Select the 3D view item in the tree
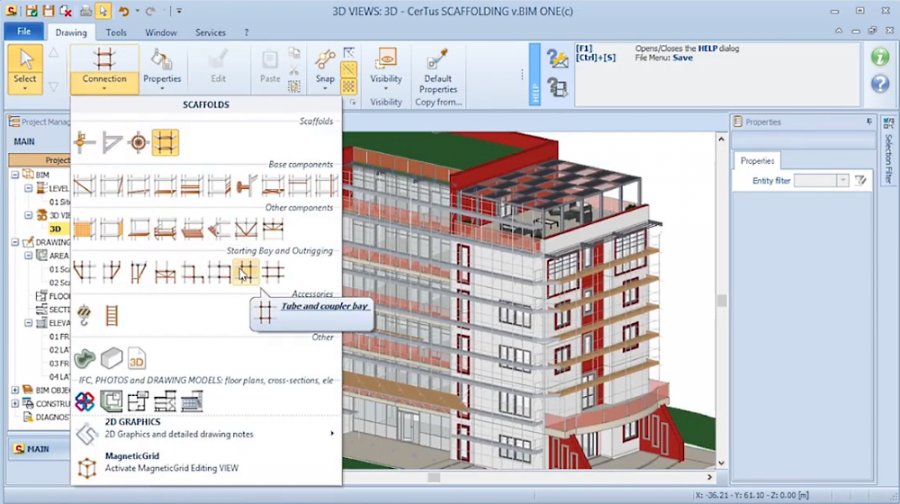900x504 pixels. click(55, 229)
